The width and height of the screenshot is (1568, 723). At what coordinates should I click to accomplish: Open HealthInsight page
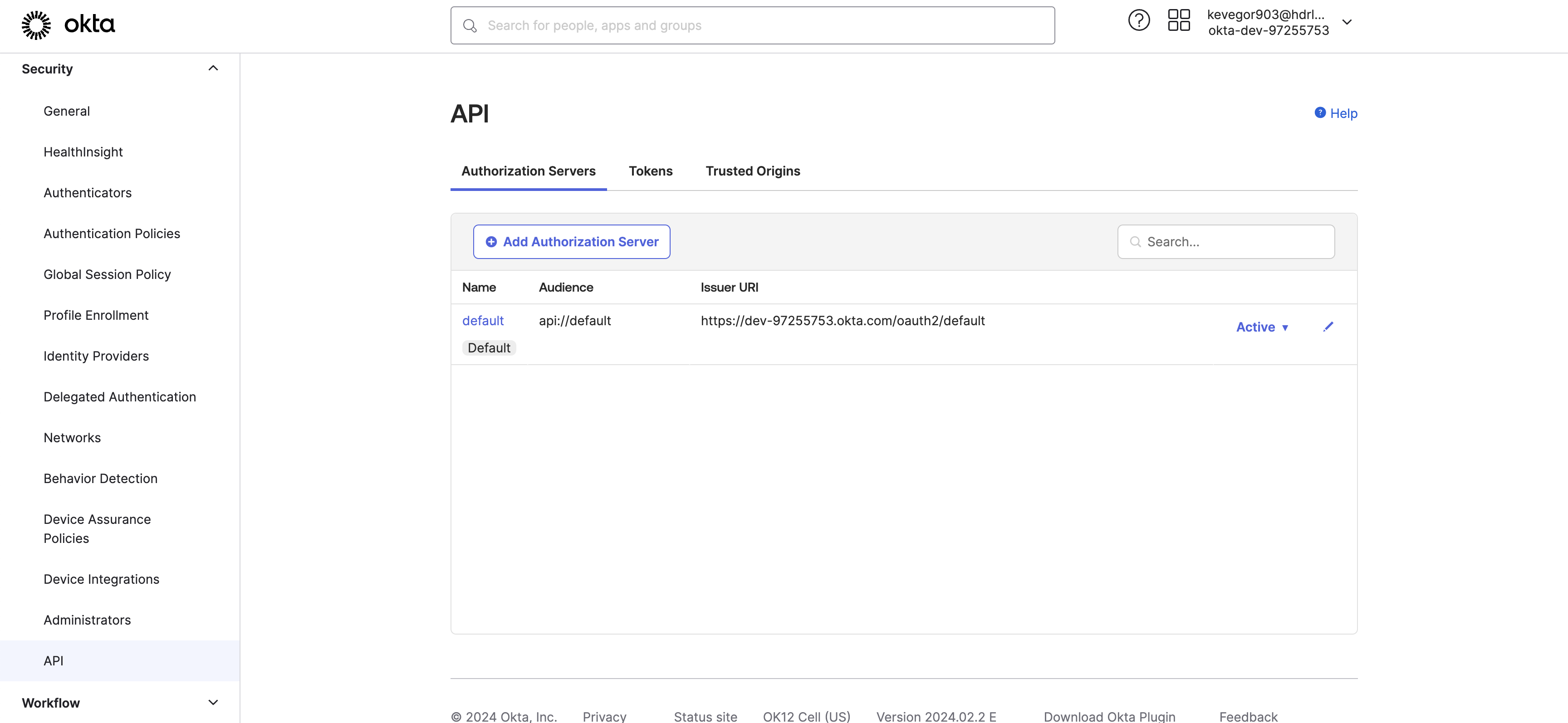coord(83,152)
